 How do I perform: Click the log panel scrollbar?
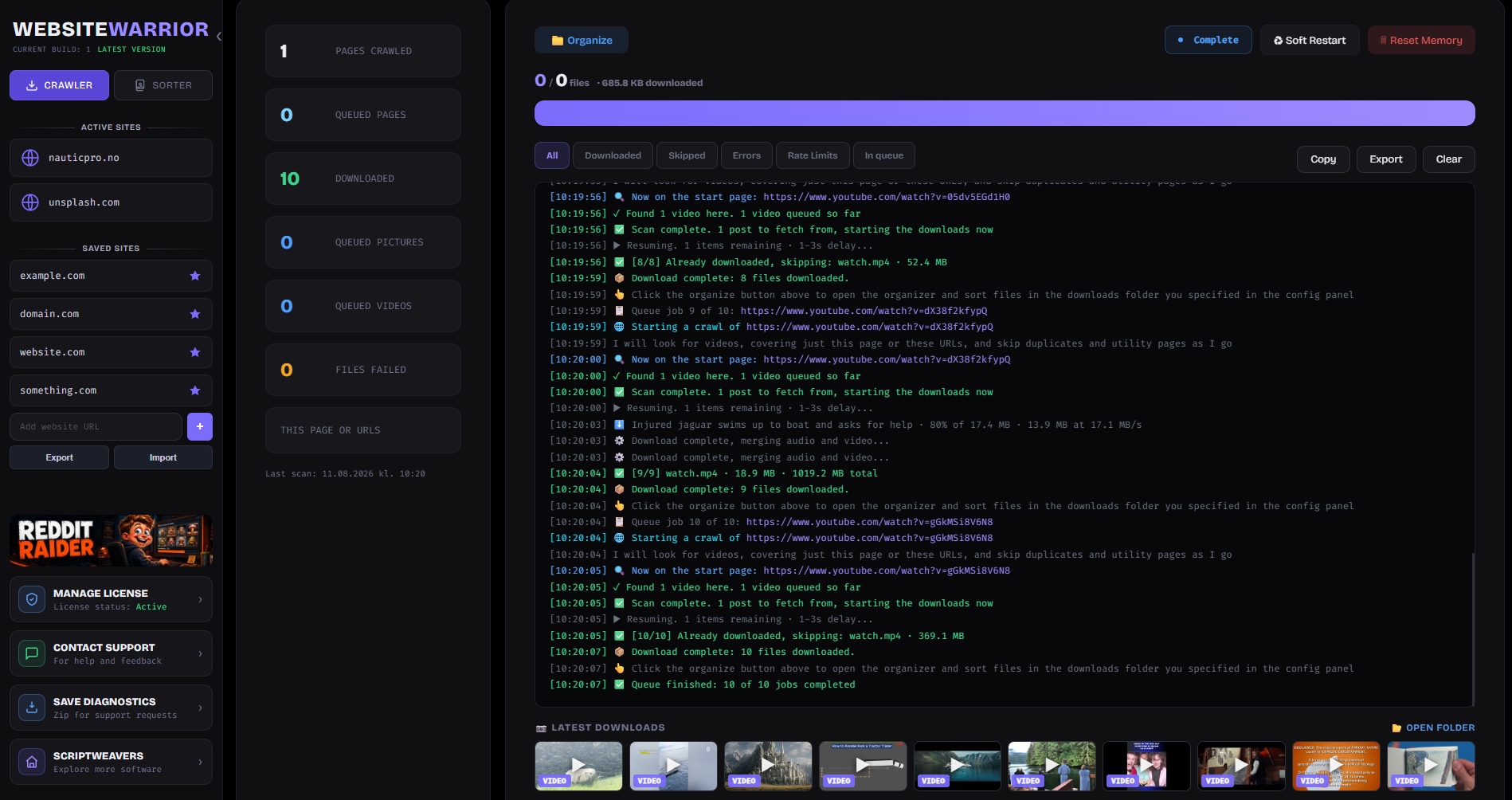tap(1473, 628)
